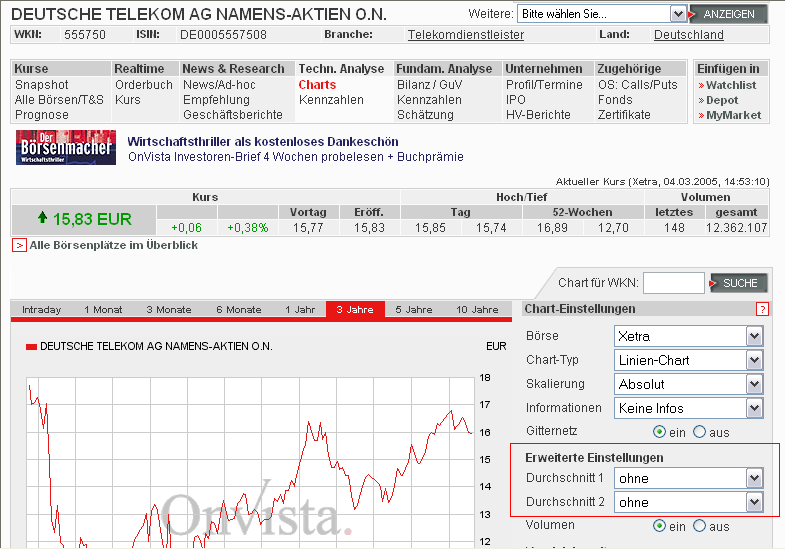This screenshot has width=787, height=549.
Task: Switch to 1 Jahr chart tab
Action: [x=300, y=310]
